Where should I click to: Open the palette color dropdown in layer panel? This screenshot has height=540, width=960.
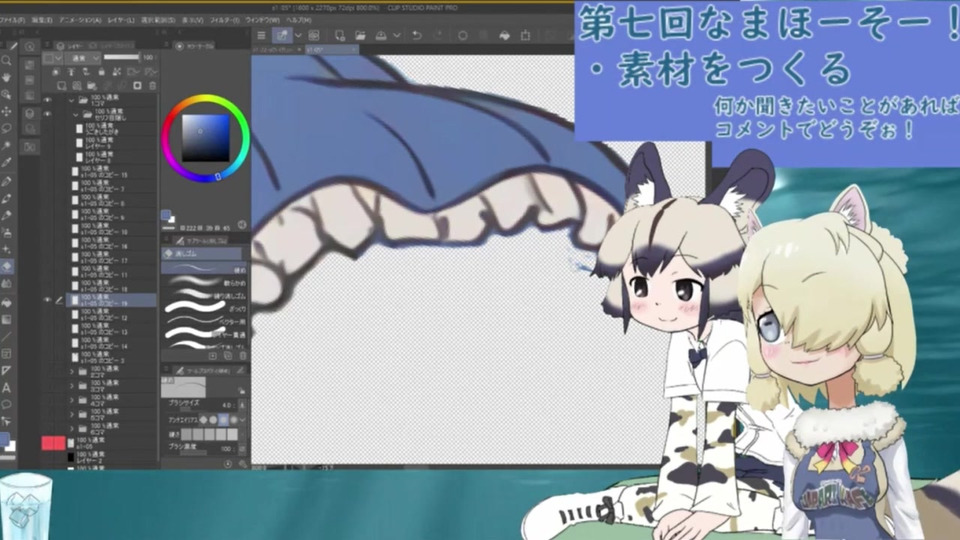(53, 58)
